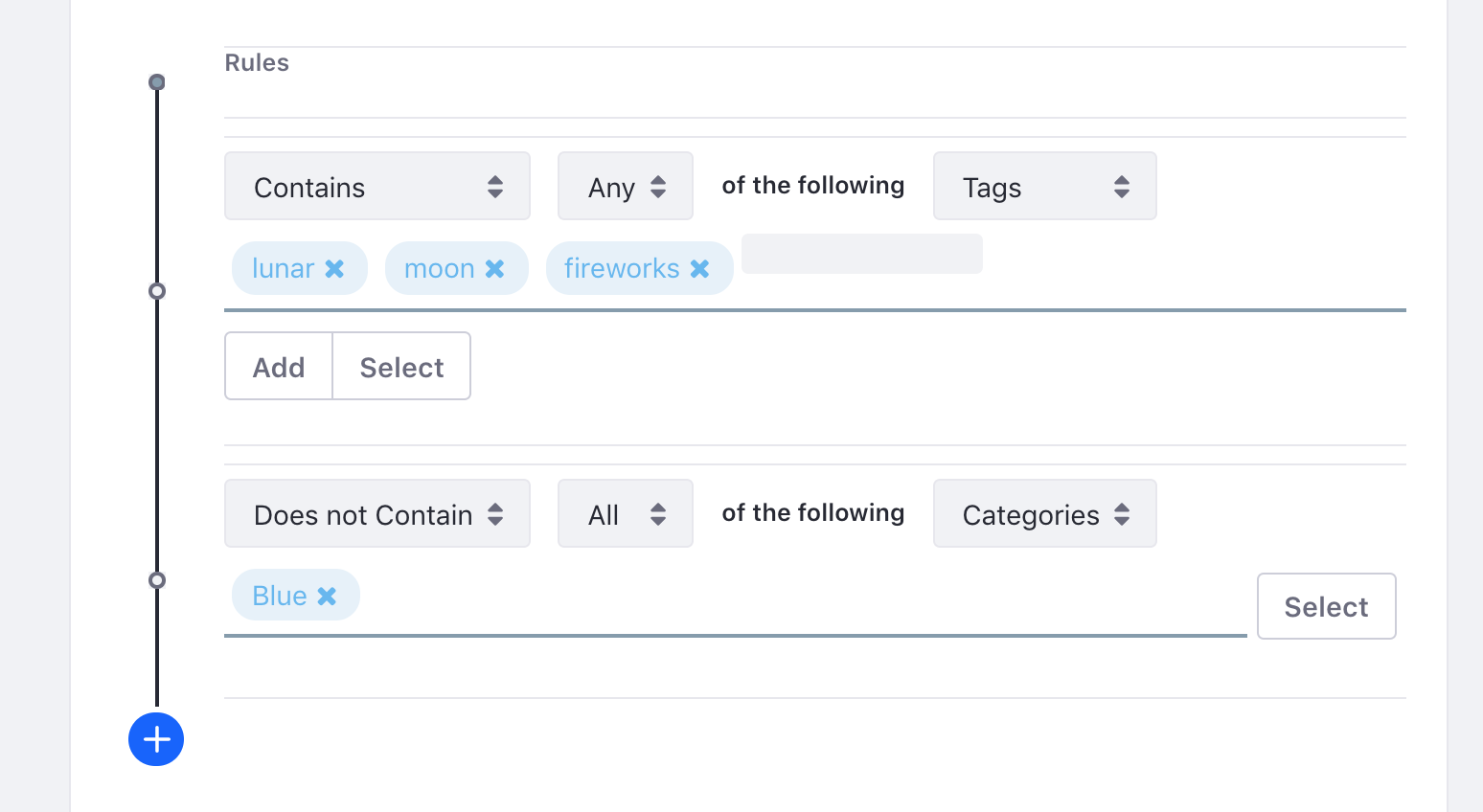The height and width of the screenshot is (812, 1483).
Task: Open the Contains dropdown
Action: point(377,186)
